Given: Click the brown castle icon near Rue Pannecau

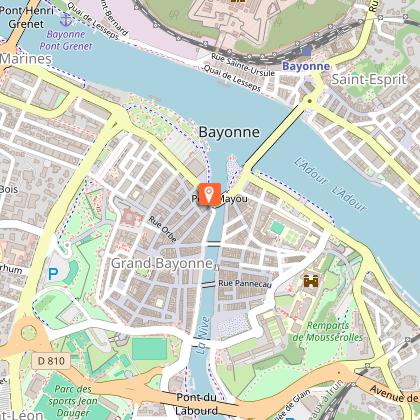Looking at the screenshot, I should tap(311, 281).
